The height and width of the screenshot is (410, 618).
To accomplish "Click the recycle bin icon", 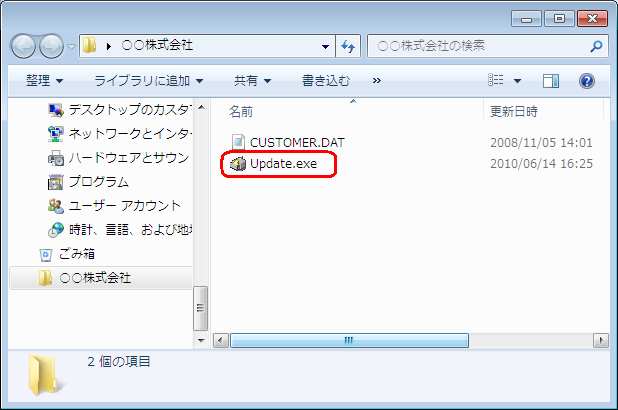I will tap(46, 255).
